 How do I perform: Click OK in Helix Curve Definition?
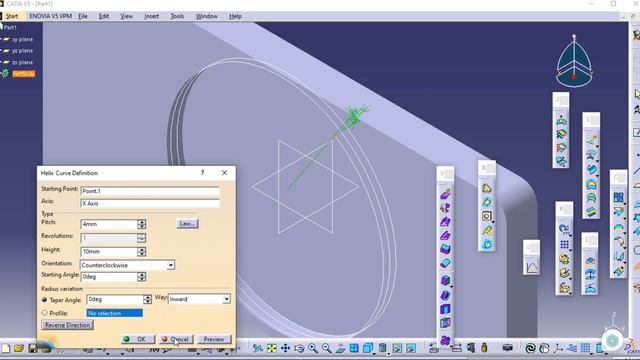(x=138, y=339)
